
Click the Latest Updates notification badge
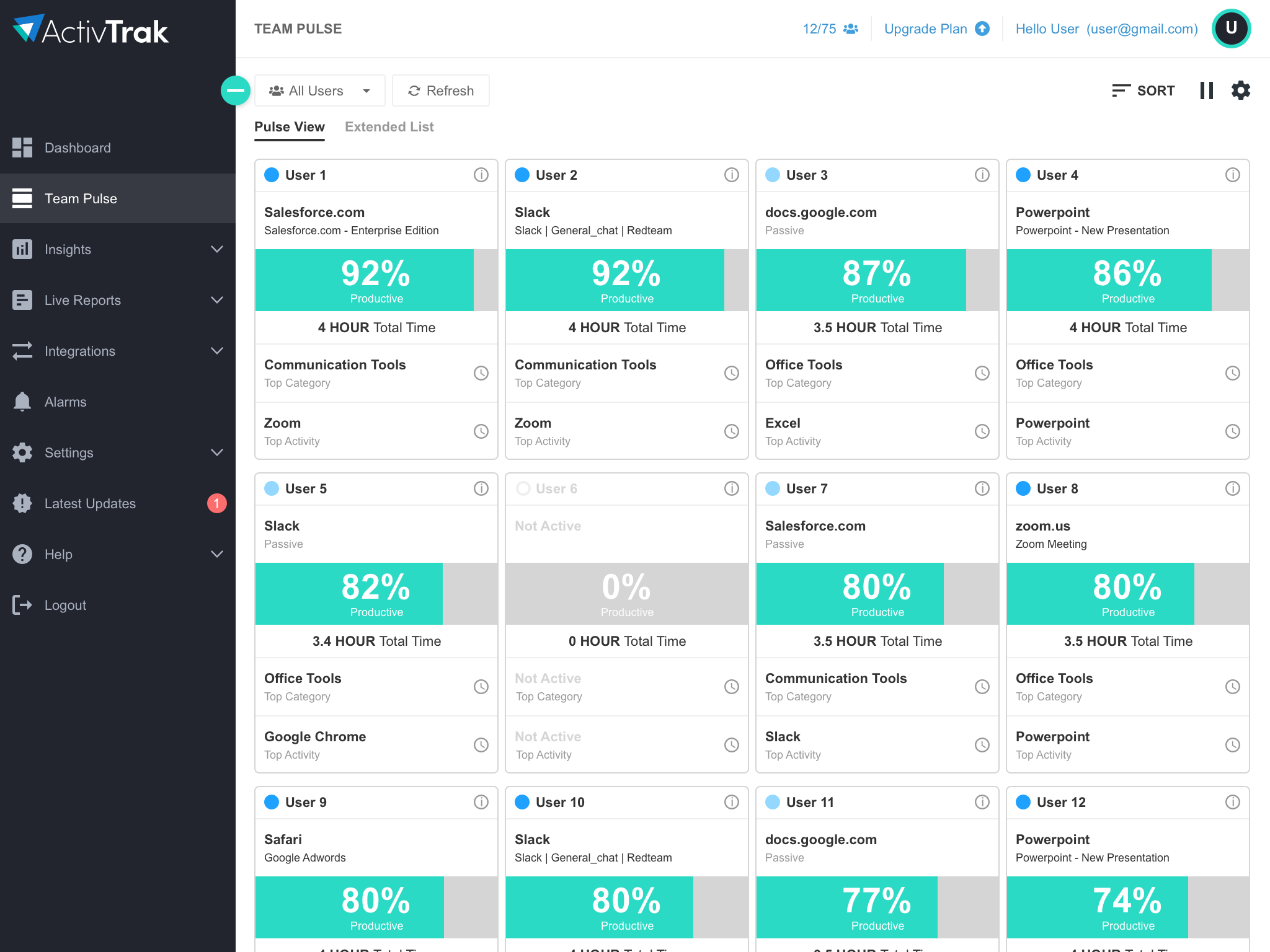(216, 503)
